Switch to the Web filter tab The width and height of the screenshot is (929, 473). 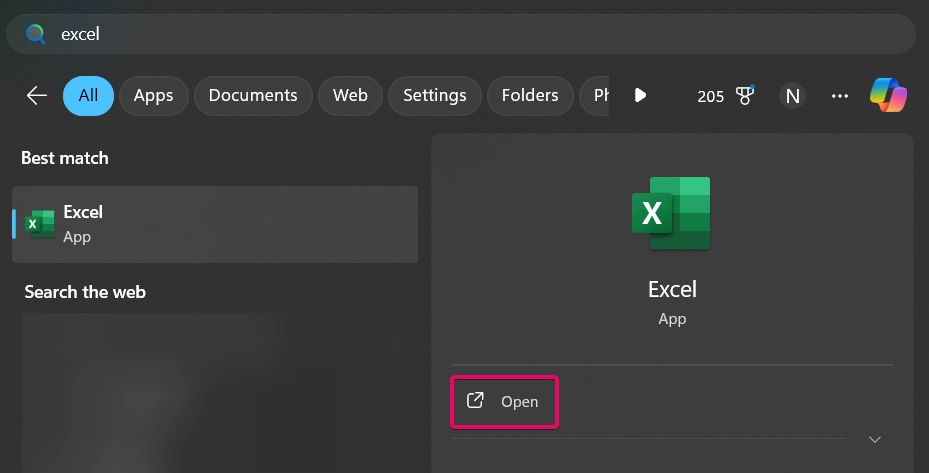(x=350, y=95)
